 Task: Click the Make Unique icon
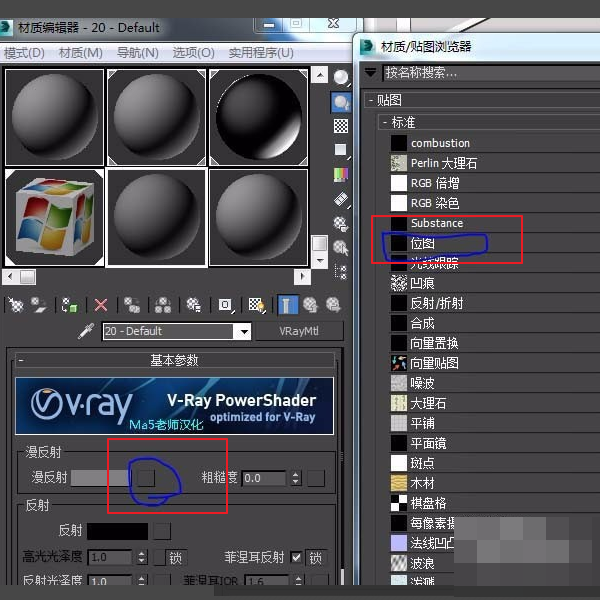(163, 305)
